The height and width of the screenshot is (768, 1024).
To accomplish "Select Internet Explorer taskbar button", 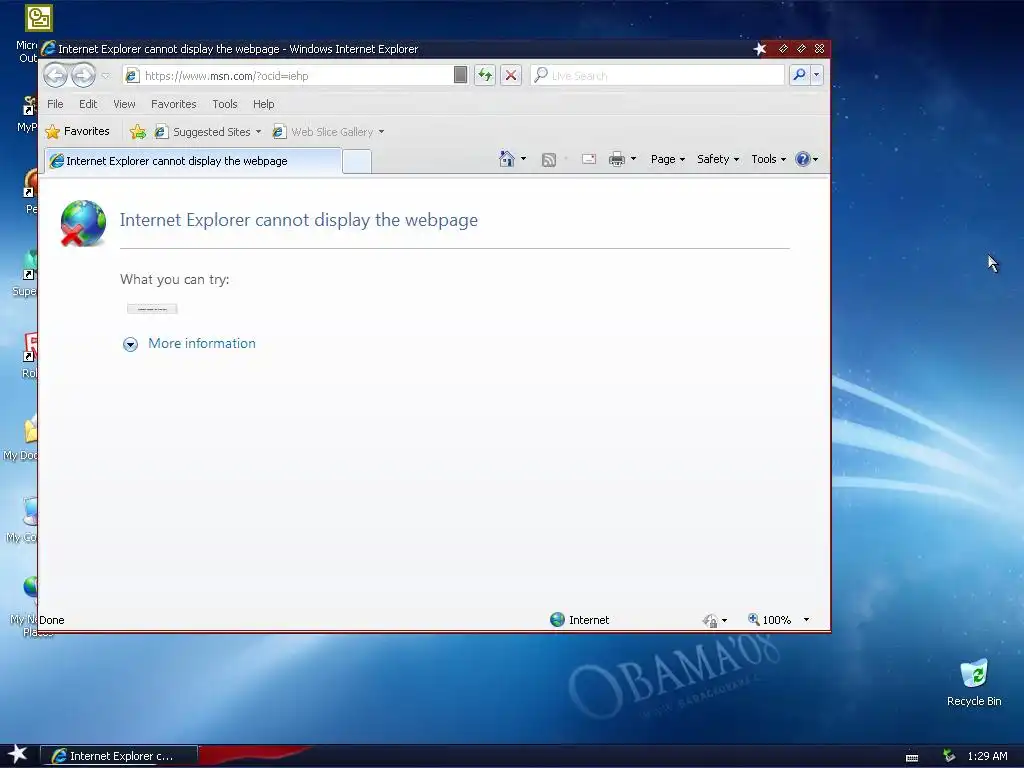I will (x=119, y=756).
